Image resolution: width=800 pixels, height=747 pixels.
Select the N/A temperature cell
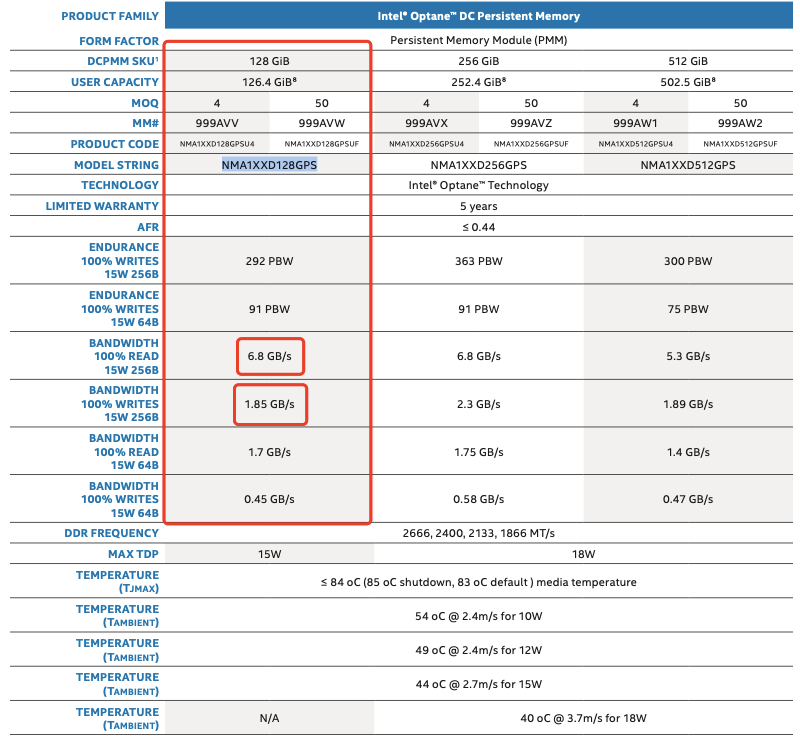[269, 718]
